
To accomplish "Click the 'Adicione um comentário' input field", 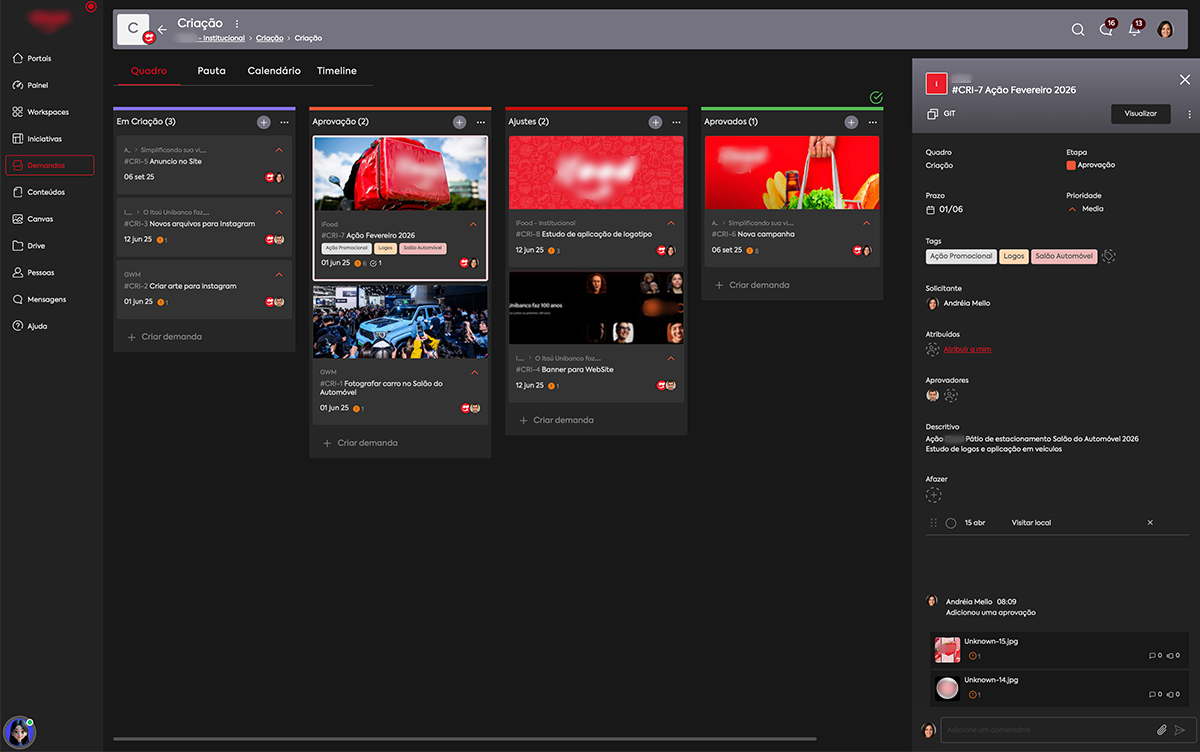I will click(1045, 731).
